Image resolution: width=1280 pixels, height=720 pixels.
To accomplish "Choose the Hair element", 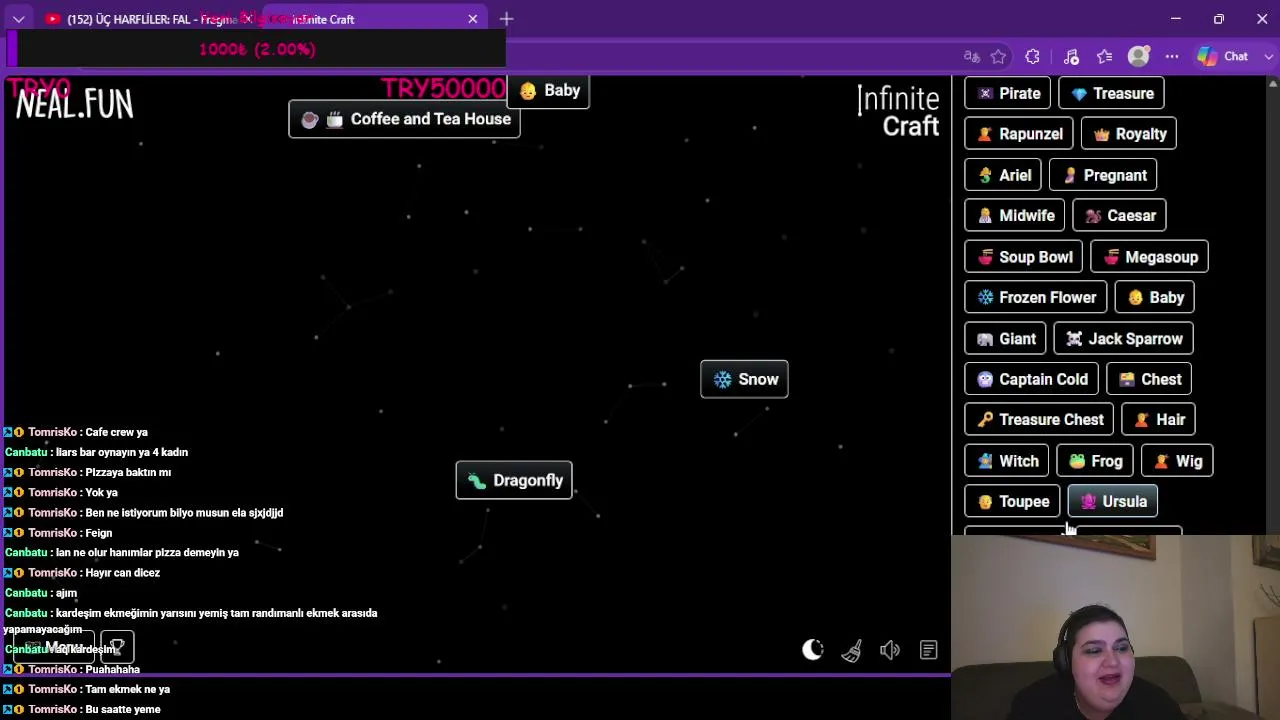I will tap(1159, 420).
